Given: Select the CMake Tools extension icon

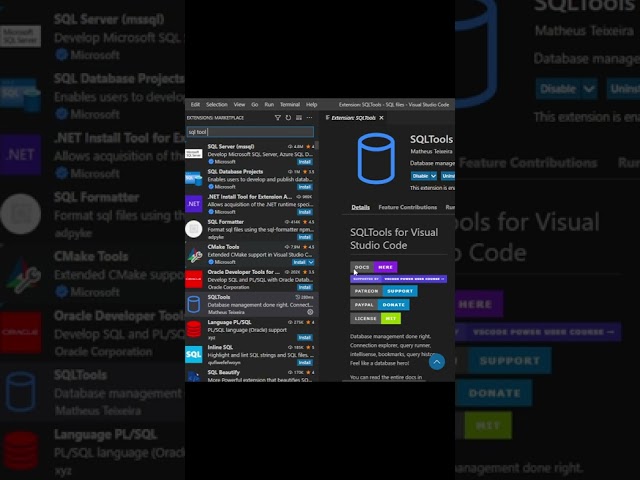Looking at the screenshot, I should pyautogui.click(x=193, y=254).
